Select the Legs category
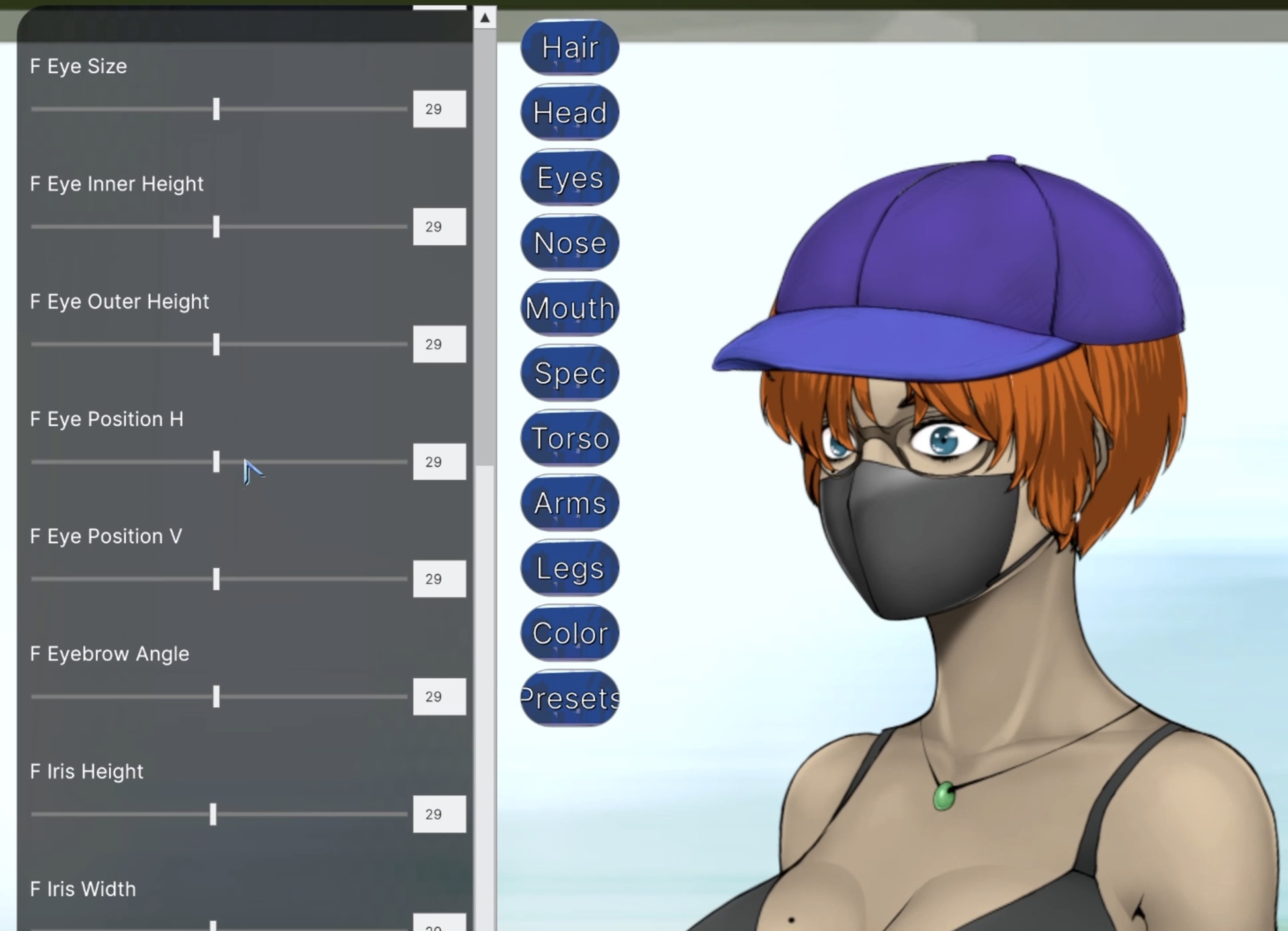 pyautogui.click(x=570, y=568)
